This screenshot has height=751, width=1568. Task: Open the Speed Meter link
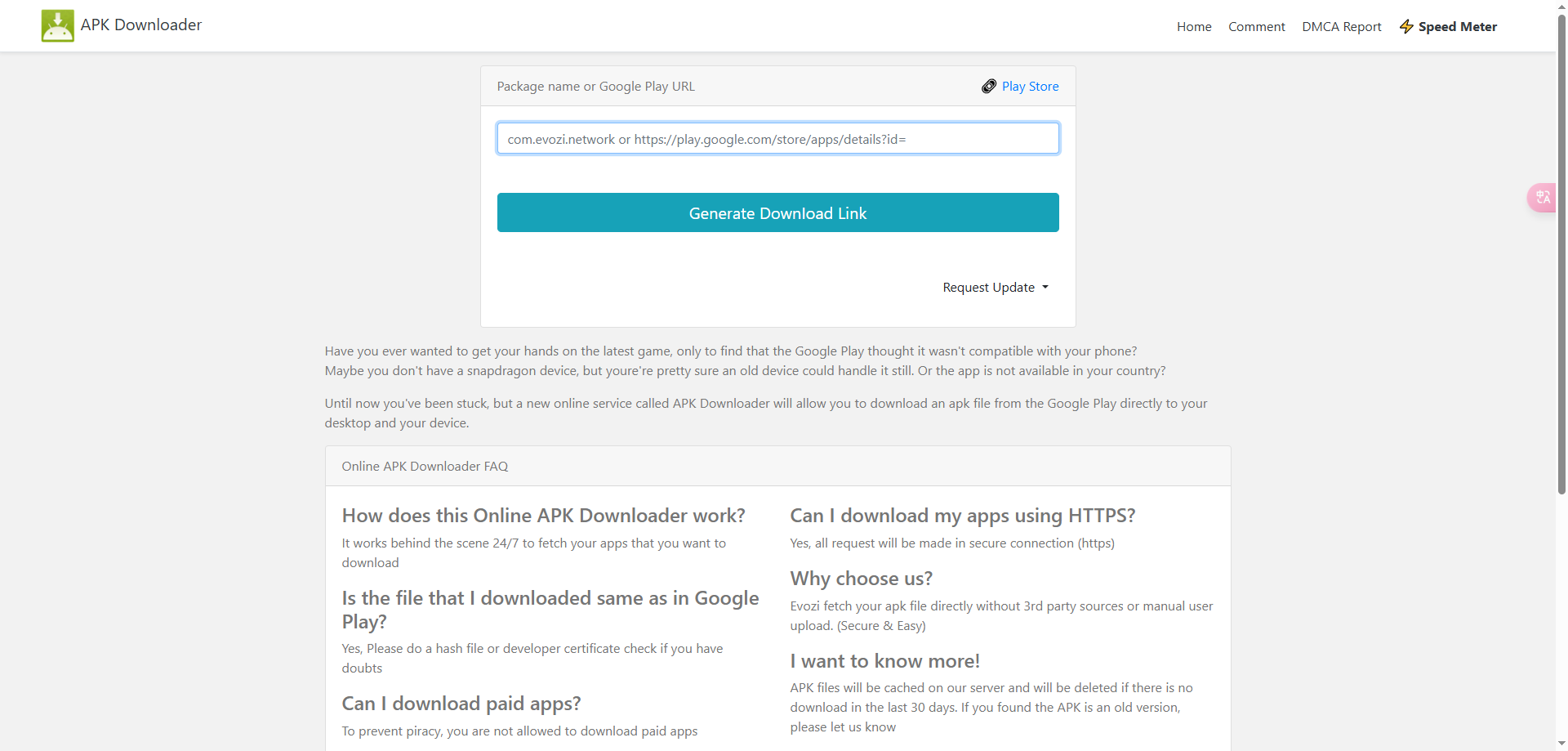(x=1457, y=27)
